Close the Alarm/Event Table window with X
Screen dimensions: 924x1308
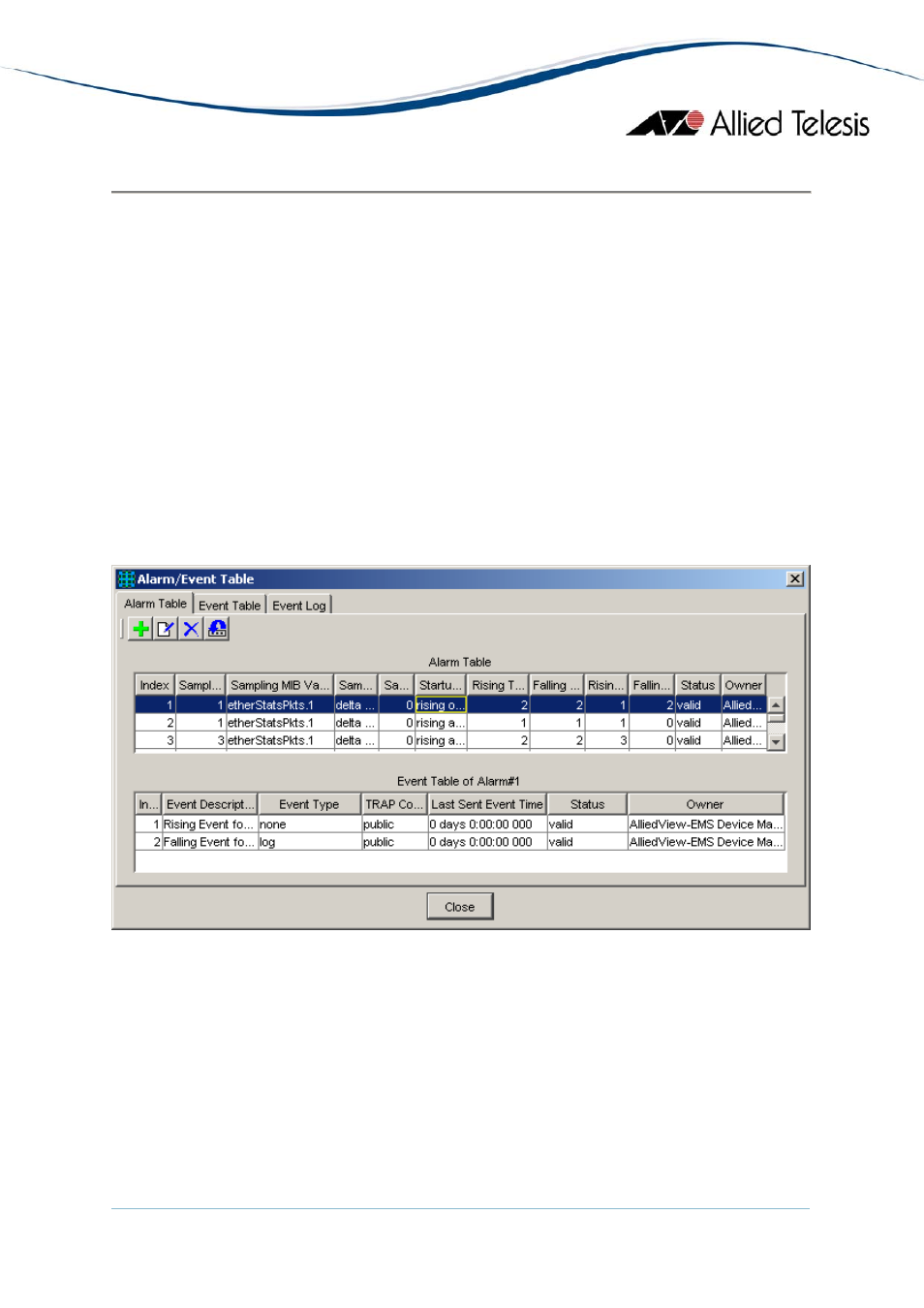pyautogui.click(x=795, y=578)
